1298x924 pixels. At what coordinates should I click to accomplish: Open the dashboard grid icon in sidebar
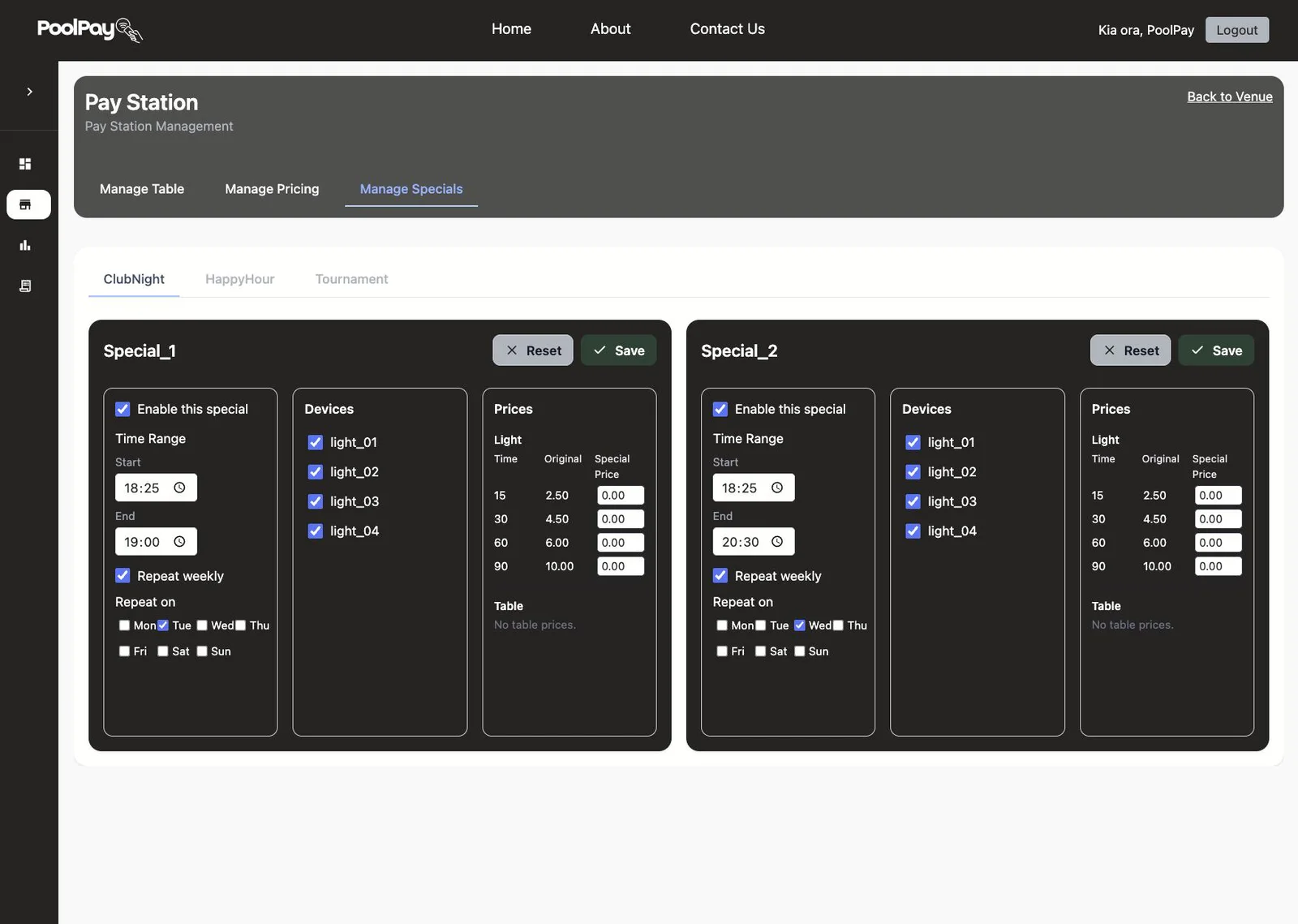point(25,164)
